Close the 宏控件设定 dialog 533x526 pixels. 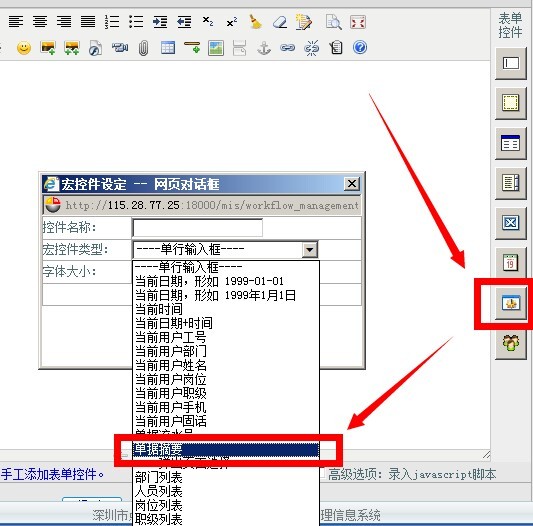352,184
